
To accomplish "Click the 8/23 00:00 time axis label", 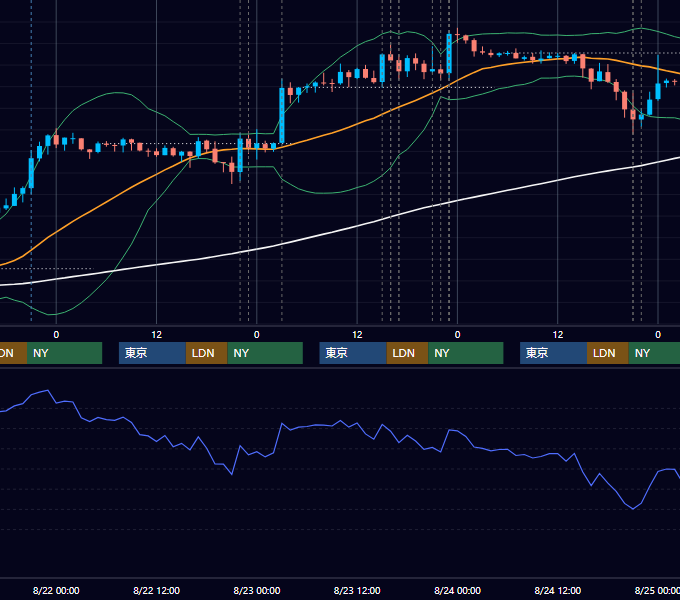I will tap(257, 590).
